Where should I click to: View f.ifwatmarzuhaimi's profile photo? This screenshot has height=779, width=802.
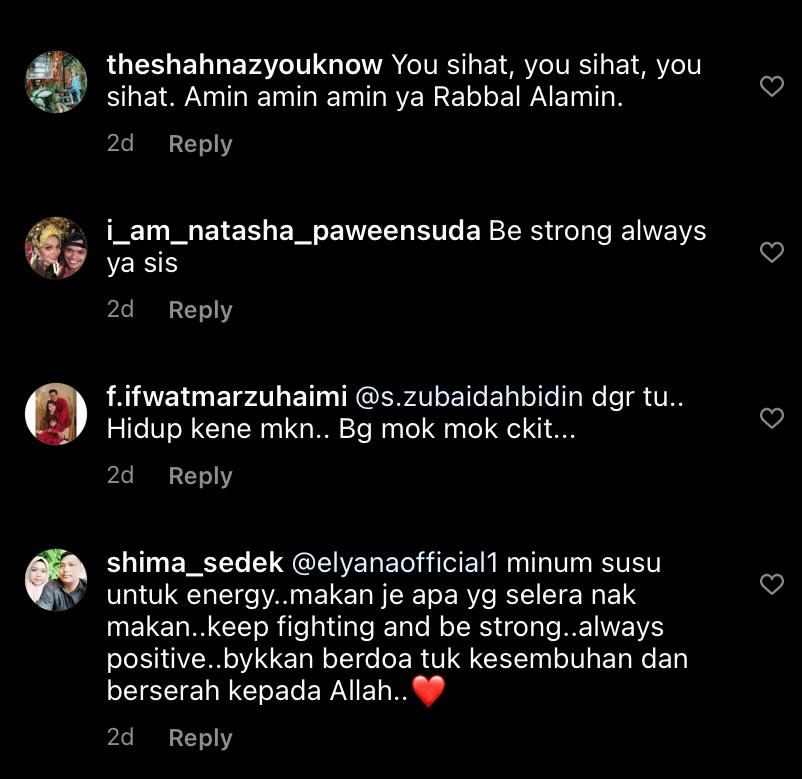[x=56, y=414]
